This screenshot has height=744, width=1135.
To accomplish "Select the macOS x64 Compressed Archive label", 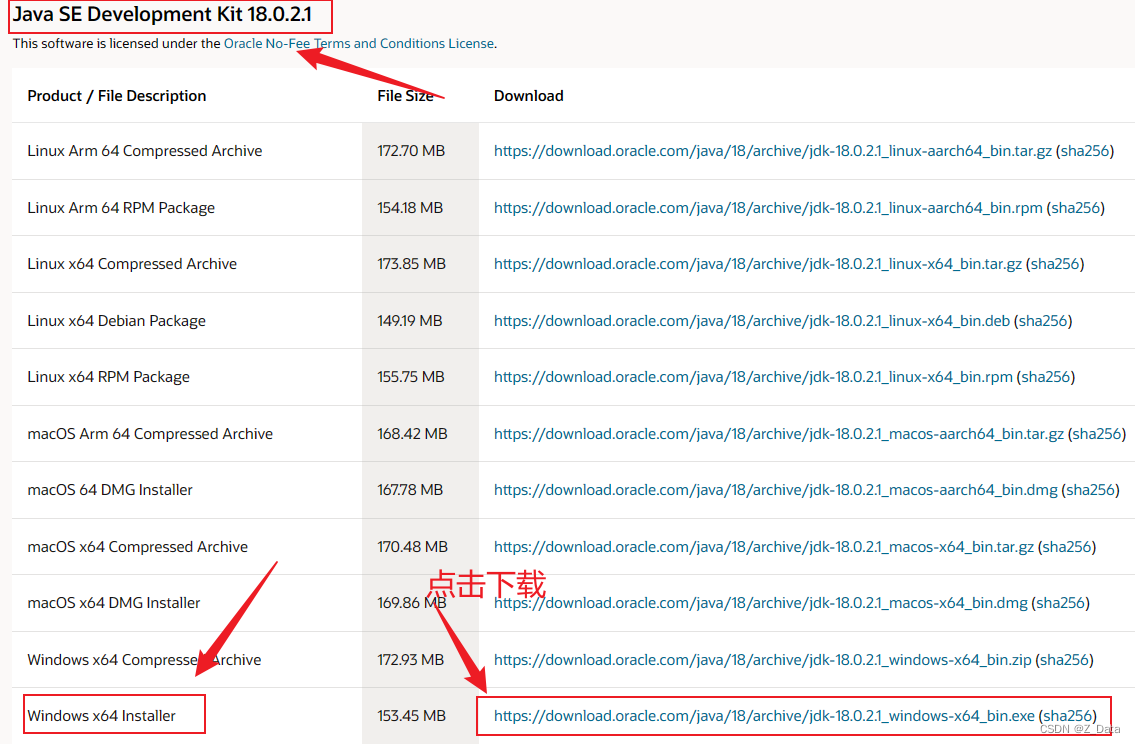I will [138, 546].
